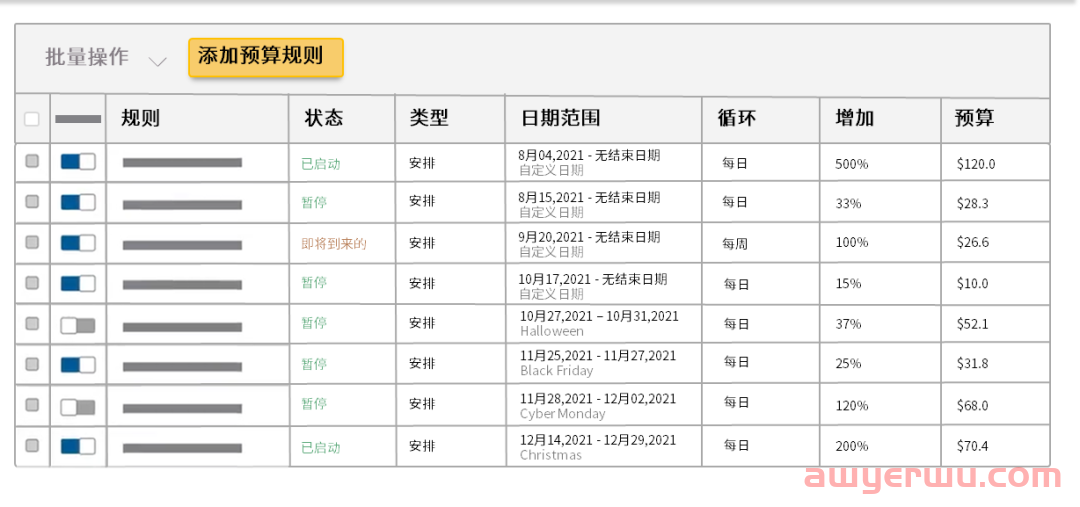Click the 500% increase value
1080x507 pixels.
click(852, 165)
